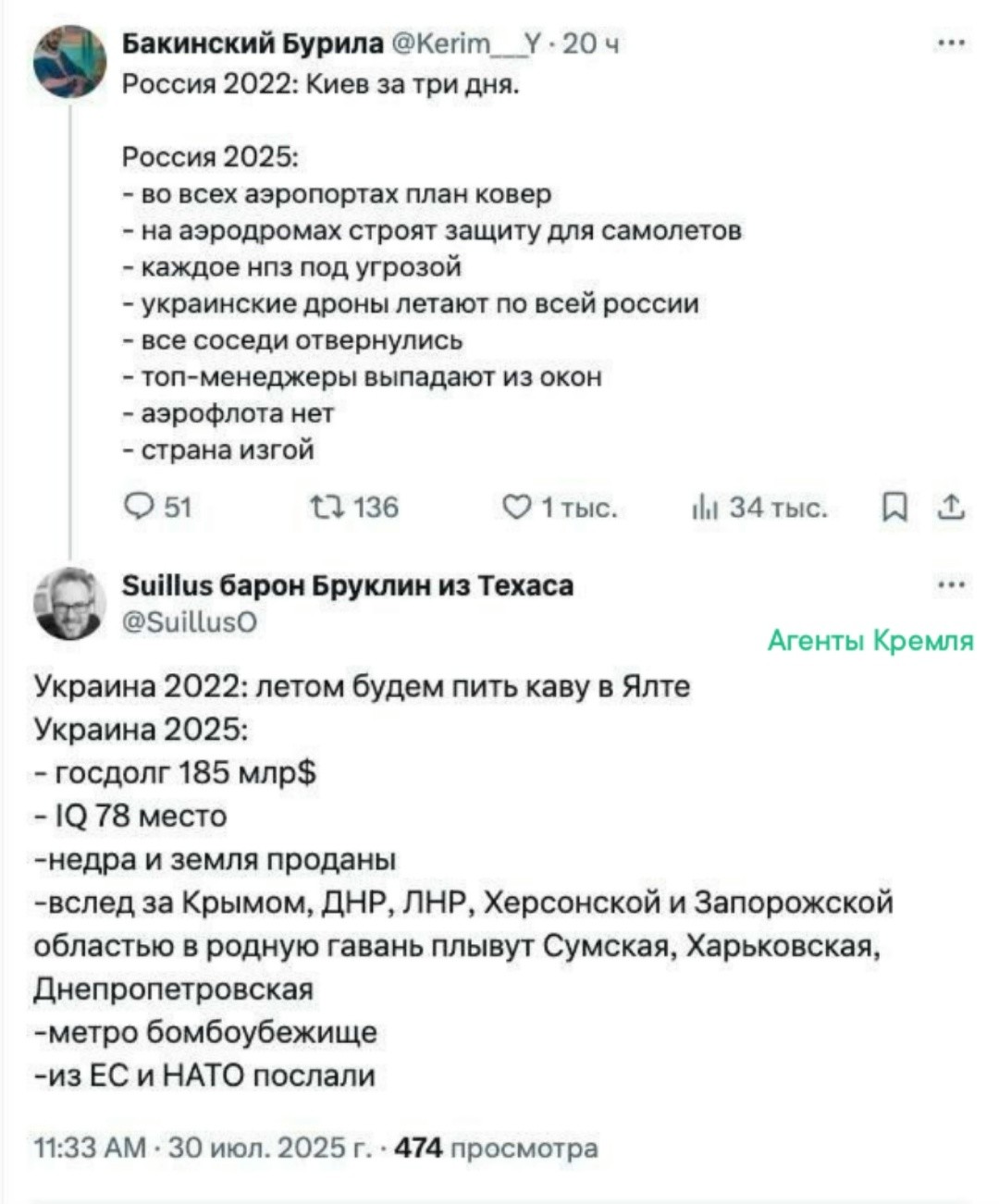Screen dimensions: 999x1204
Task: Open more options for Suillus tweet
Action: [951, 584]
